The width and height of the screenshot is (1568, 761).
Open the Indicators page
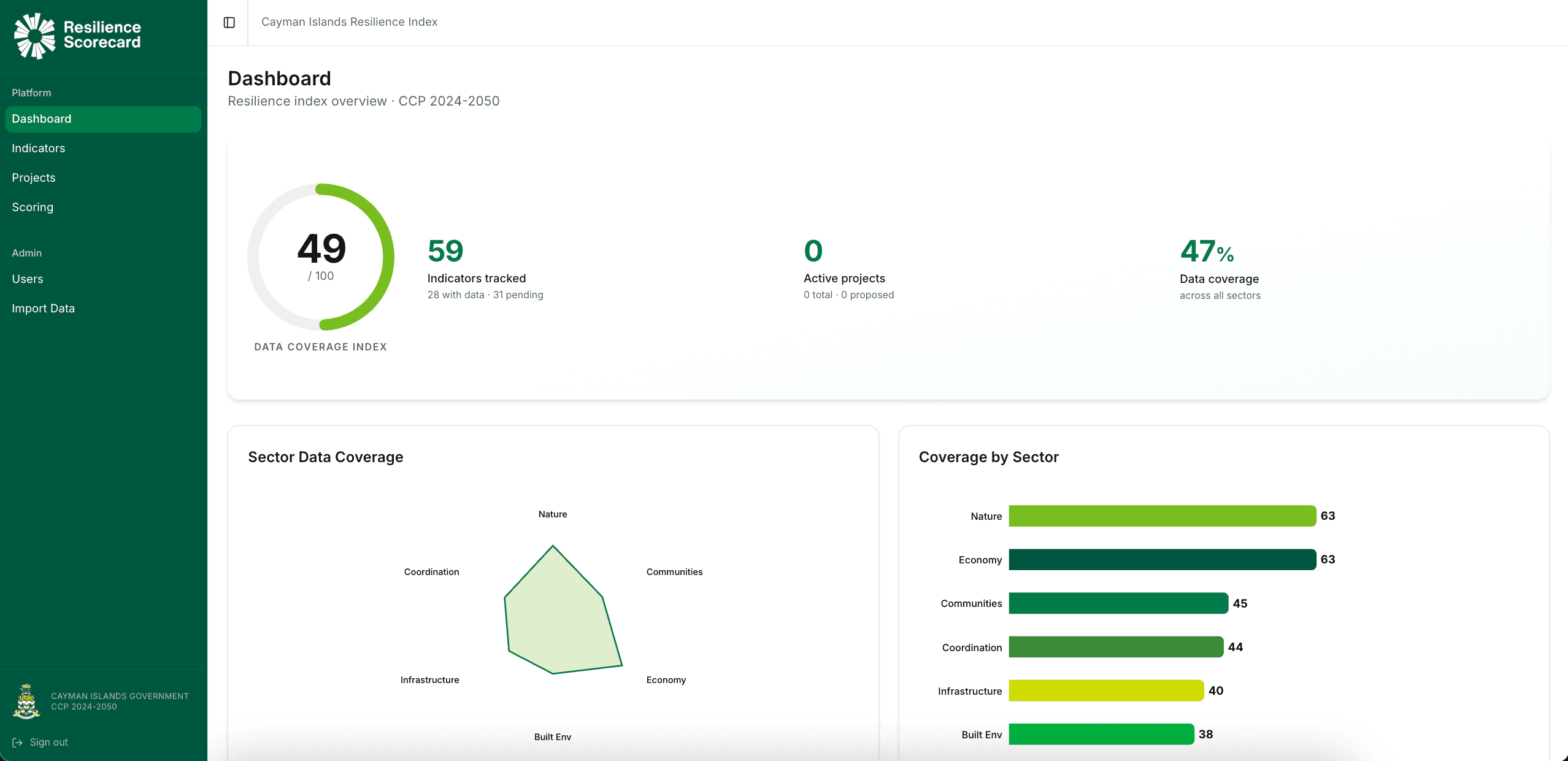[x=38, y=148]
